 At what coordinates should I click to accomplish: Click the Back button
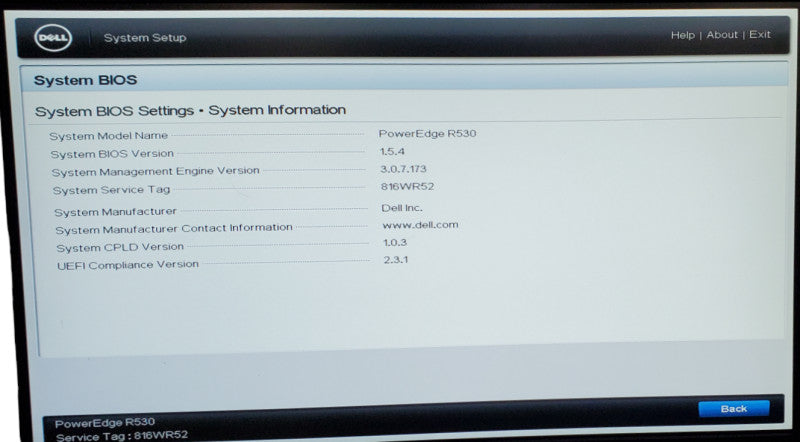pos(734,408)
